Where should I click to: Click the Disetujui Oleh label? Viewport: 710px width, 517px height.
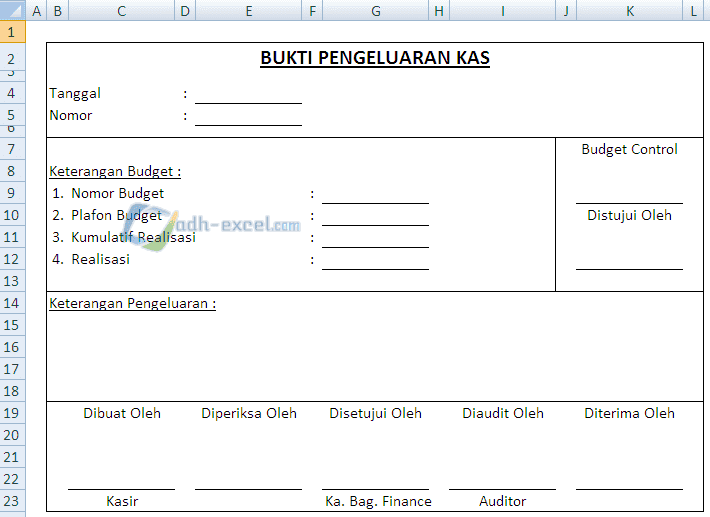point(375,413)
